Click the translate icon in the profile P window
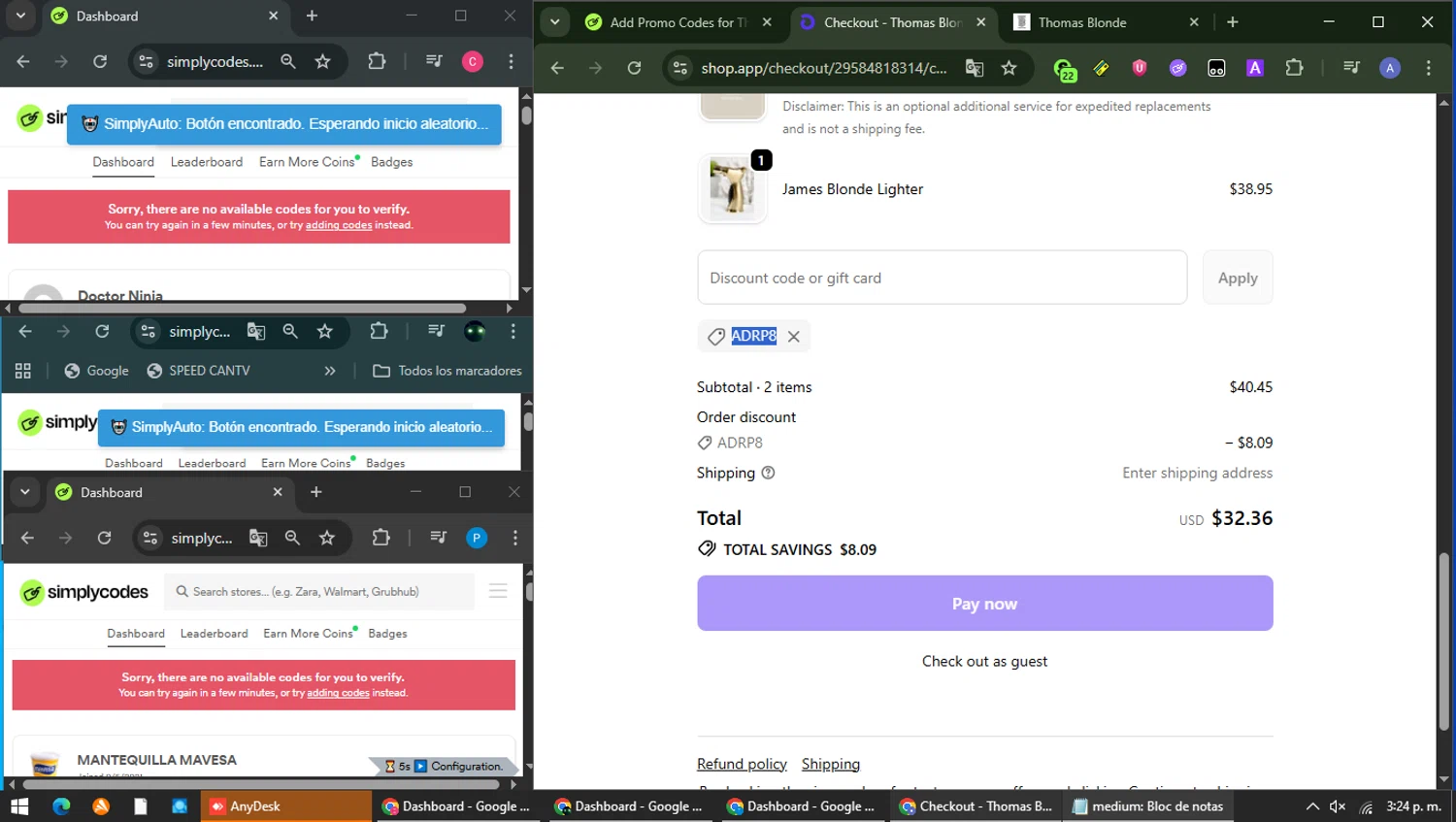This screenshot has width=1456, height=822. 258,538
